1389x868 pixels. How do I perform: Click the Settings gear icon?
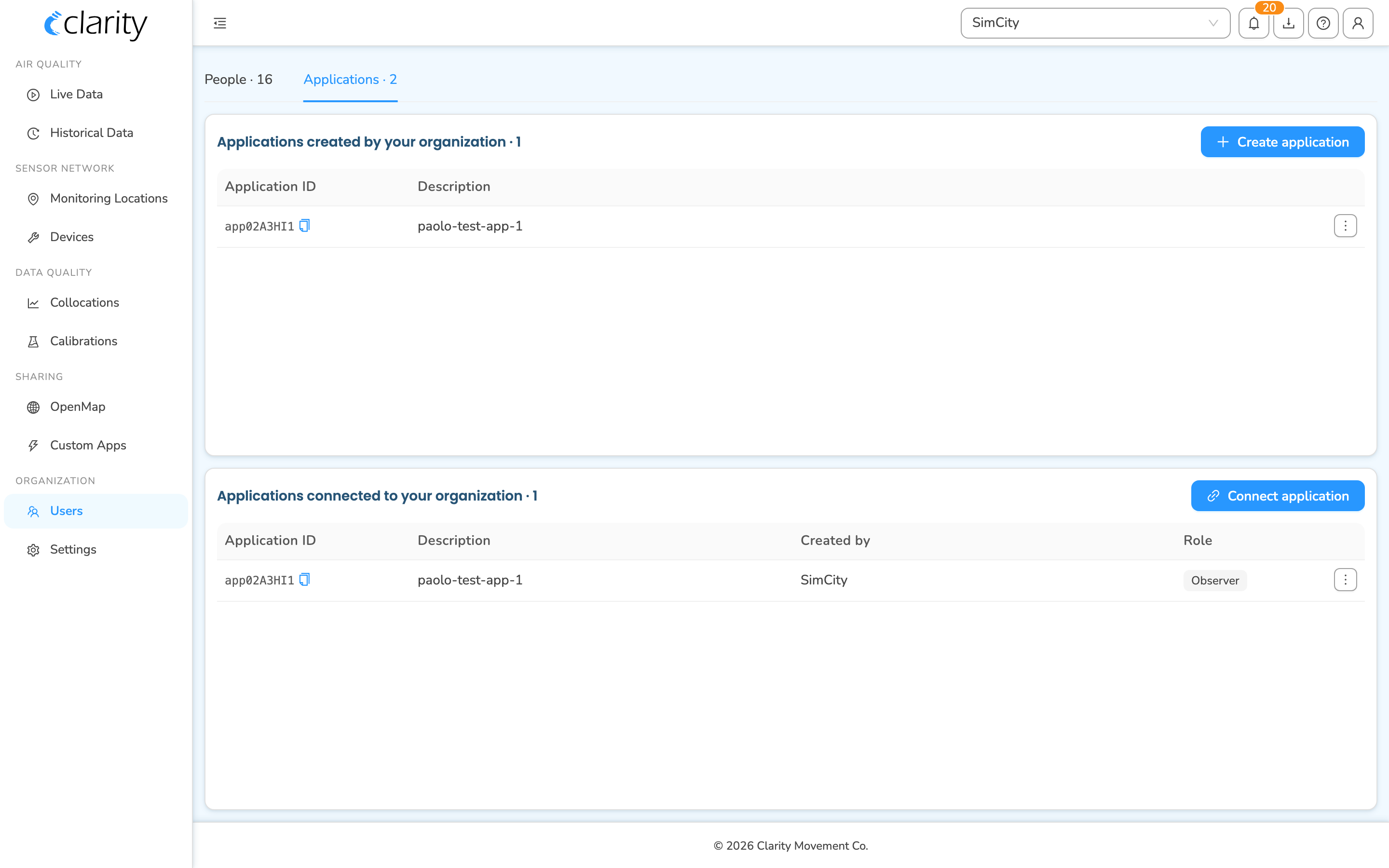pyautogui.click(x=33, y=550)
